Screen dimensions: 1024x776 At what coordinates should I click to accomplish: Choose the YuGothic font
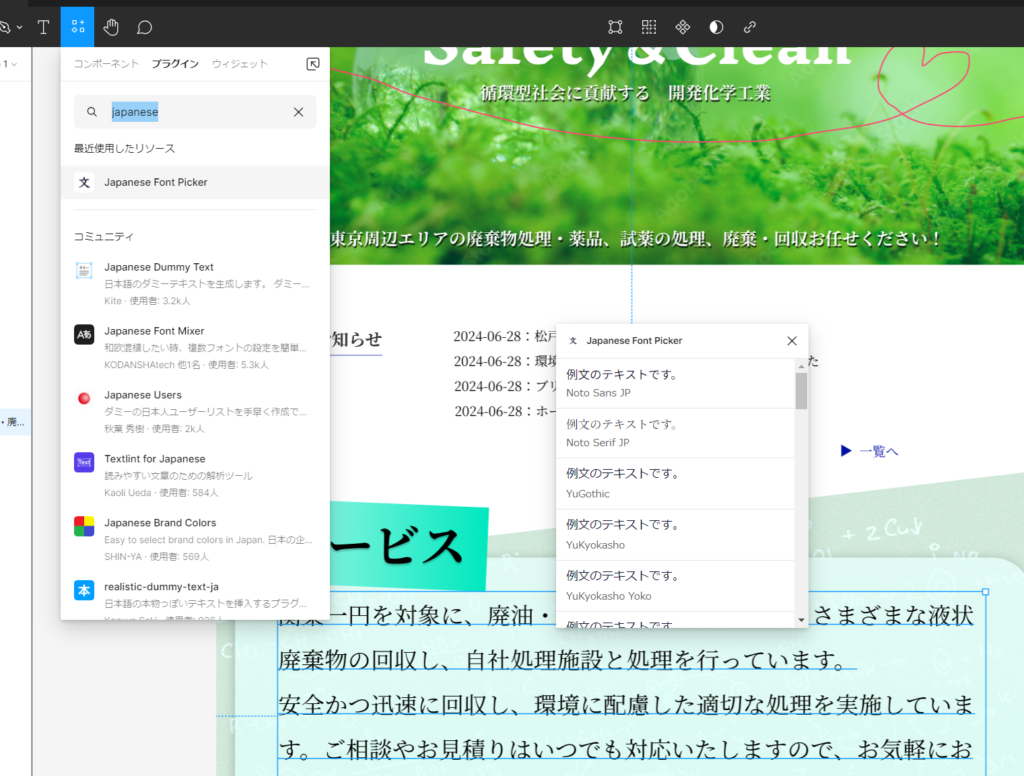click(675, 484)
